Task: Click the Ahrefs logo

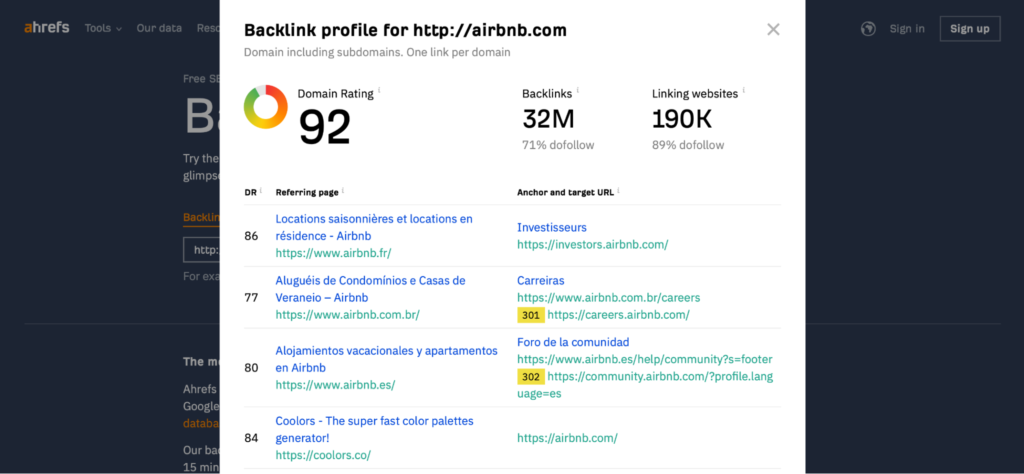Action: 46,28
